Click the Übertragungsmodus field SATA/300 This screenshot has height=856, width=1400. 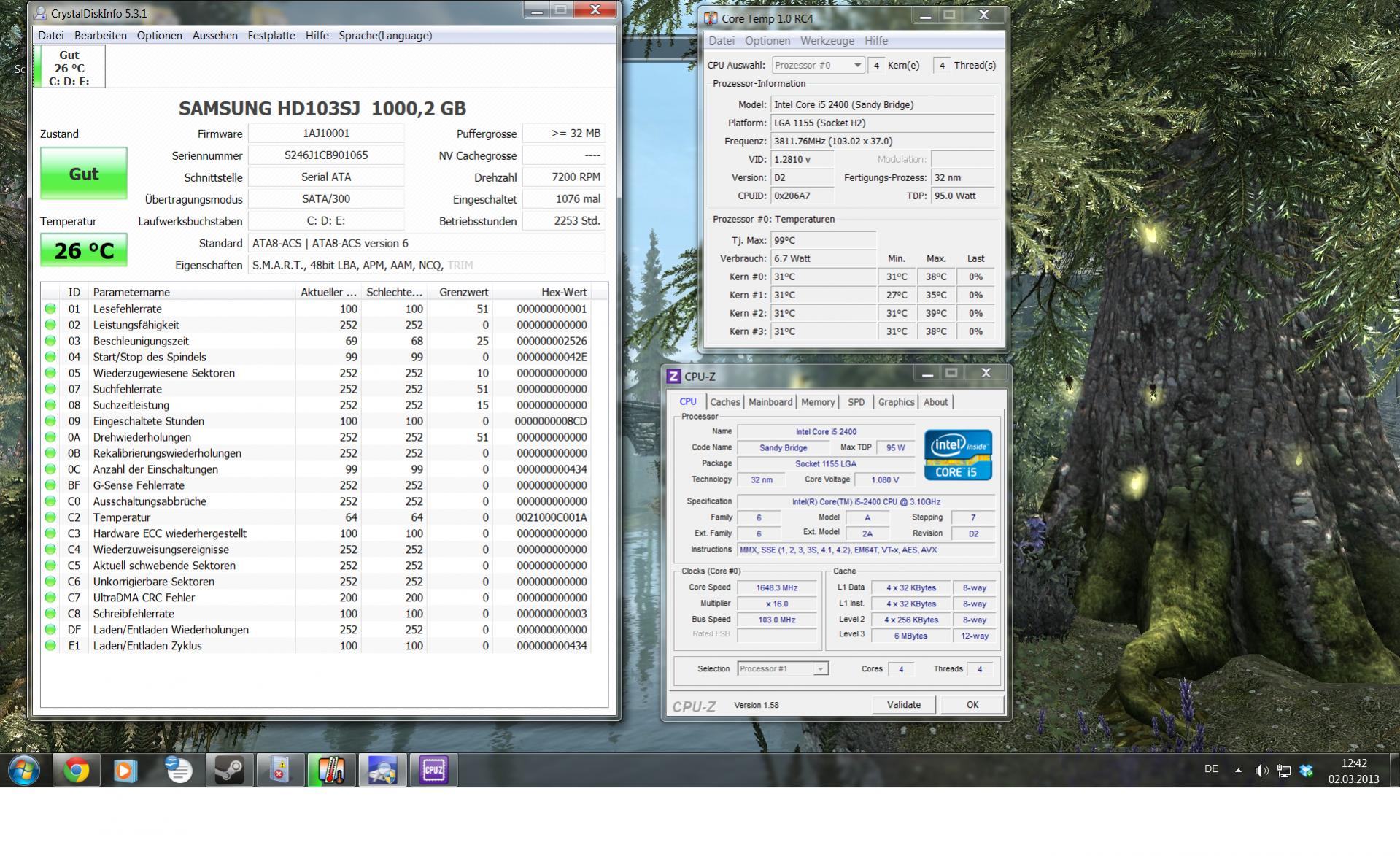(326, 199)
